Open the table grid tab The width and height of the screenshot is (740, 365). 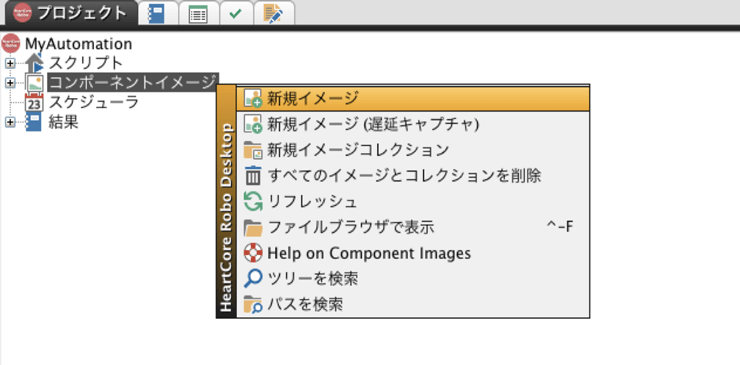pos(198,13)
